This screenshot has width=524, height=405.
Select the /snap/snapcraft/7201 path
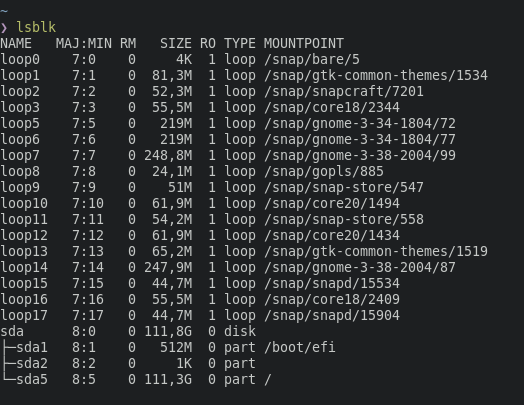pos(344,92)
